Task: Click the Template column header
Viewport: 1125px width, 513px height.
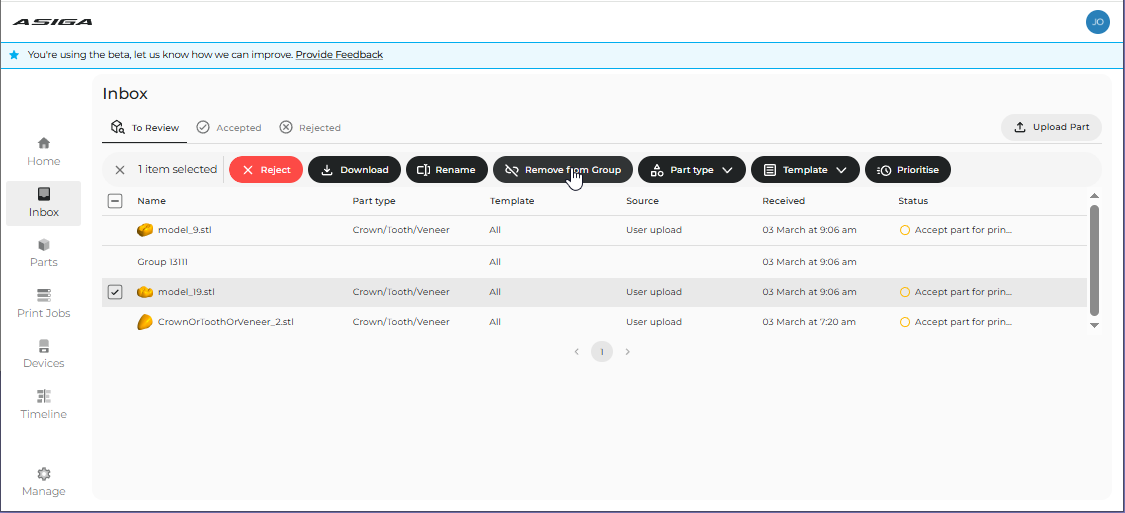Action: [x=512, y=201]
